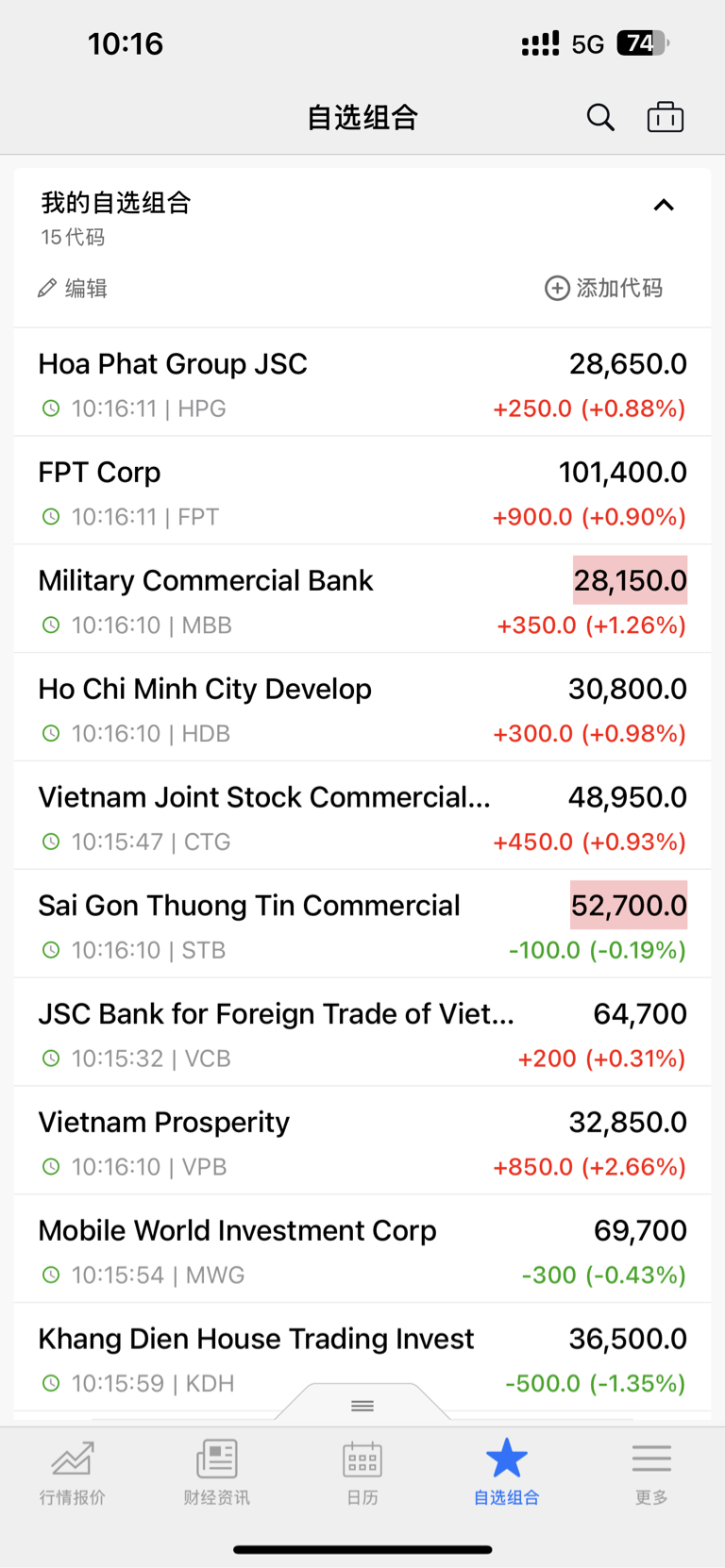Open the more menu hamburger icon
Image resolution: width=725 pixels, height=1568 pixels.
click(651, 1458)
